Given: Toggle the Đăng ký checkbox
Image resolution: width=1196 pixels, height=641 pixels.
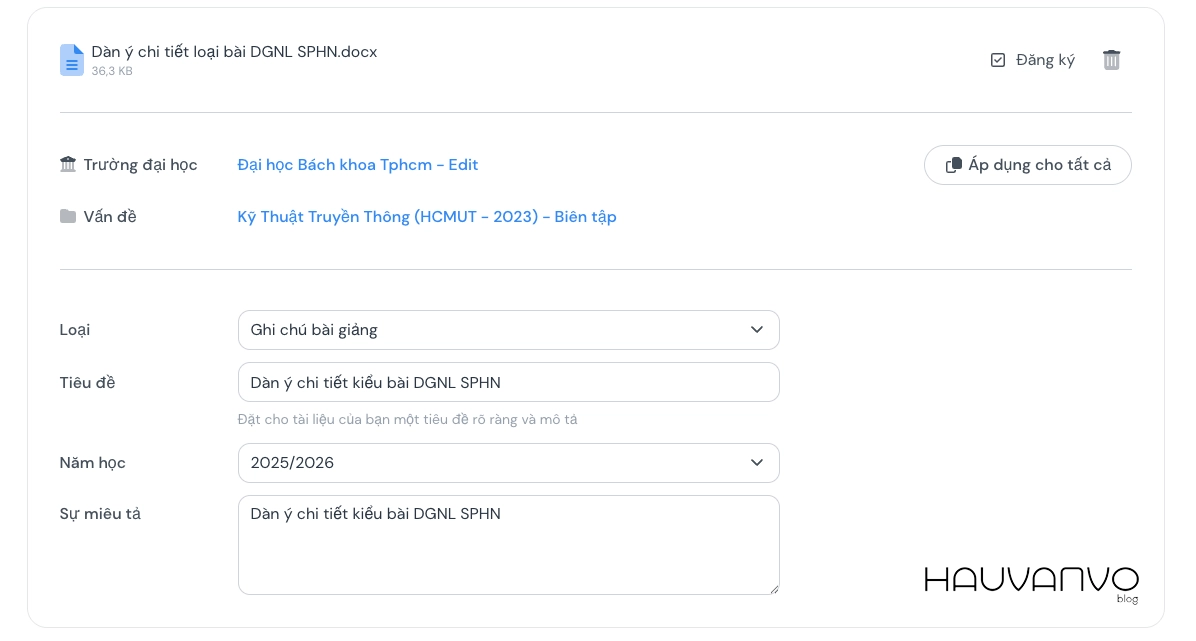Looking at the screenshot, I should [998, 60].
